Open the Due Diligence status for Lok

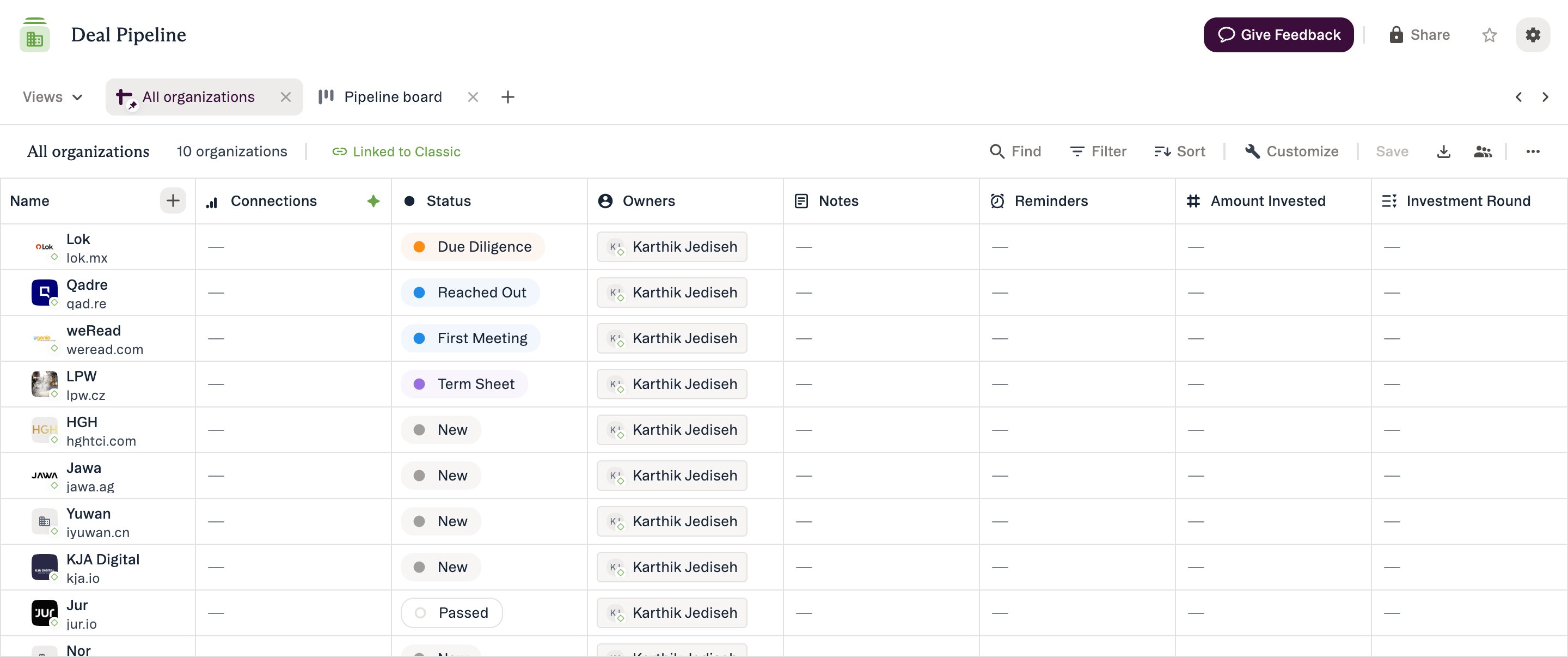[473, 247]
